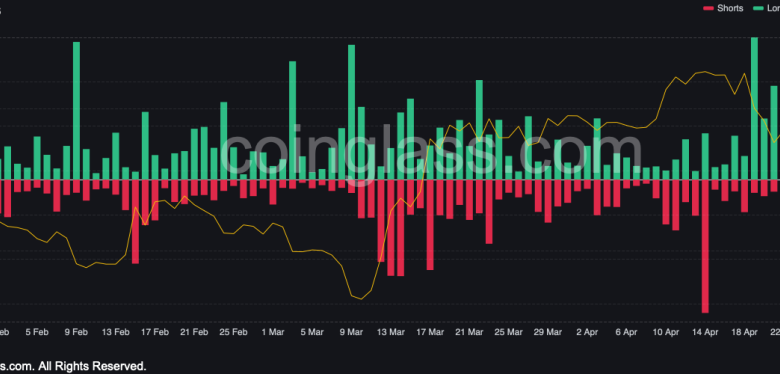Select the '6 Apr' axis label
Viewport: 780px width, 374px height.
(x=626, y=332)
